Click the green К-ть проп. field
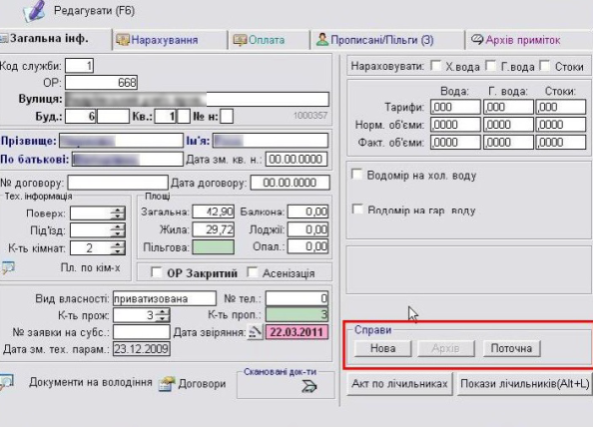Image resolution: width=594 pixels, height=428 pixels. tap(297, 314)
